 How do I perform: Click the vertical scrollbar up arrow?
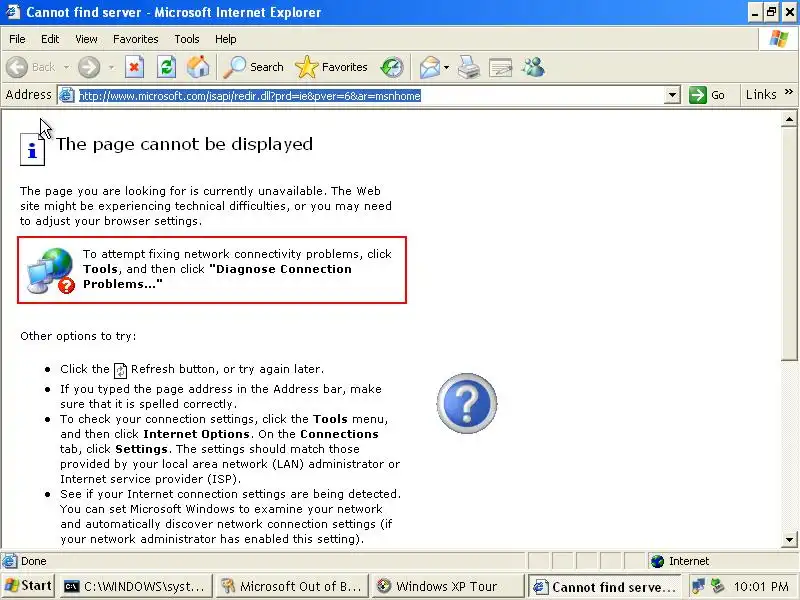[x=789, y=119]
